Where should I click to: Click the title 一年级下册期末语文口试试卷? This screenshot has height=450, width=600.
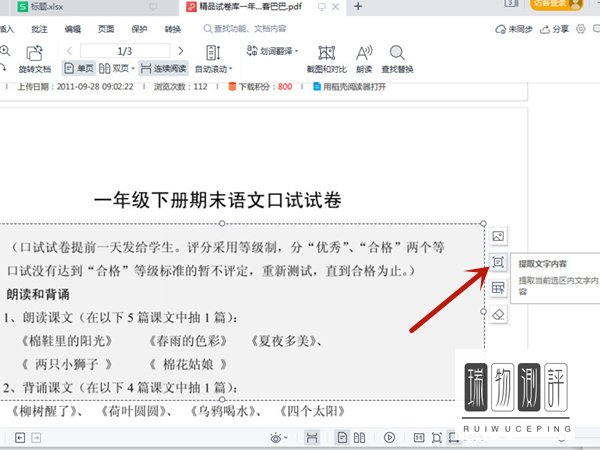[x=217, y=200]
